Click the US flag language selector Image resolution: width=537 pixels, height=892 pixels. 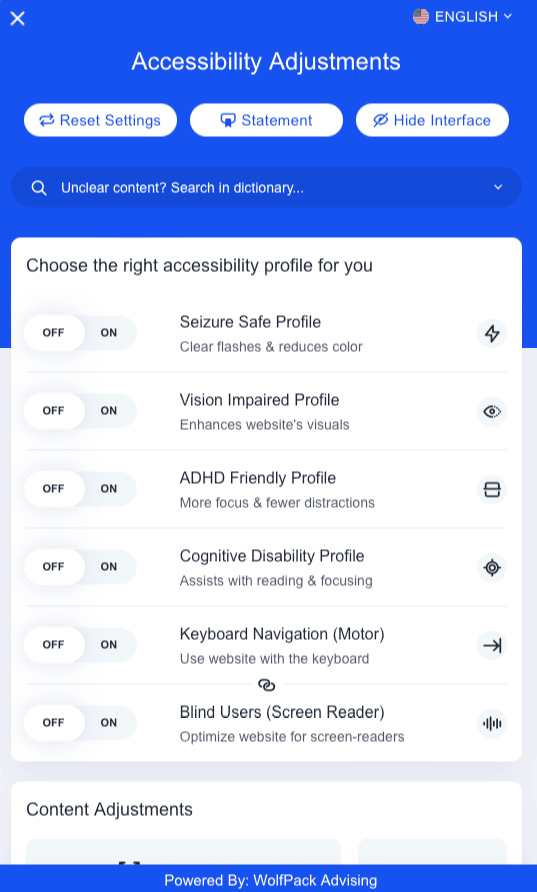tap(420, 16)
